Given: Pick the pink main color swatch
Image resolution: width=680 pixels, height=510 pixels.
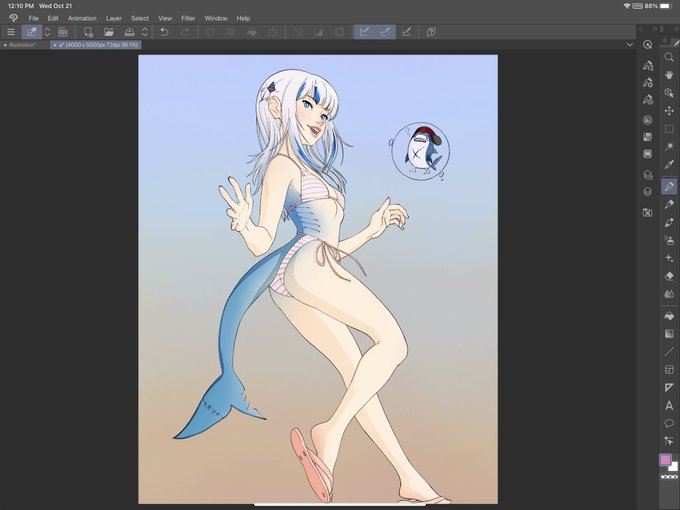Looking at the screenshot, I should tap(665, 460).
